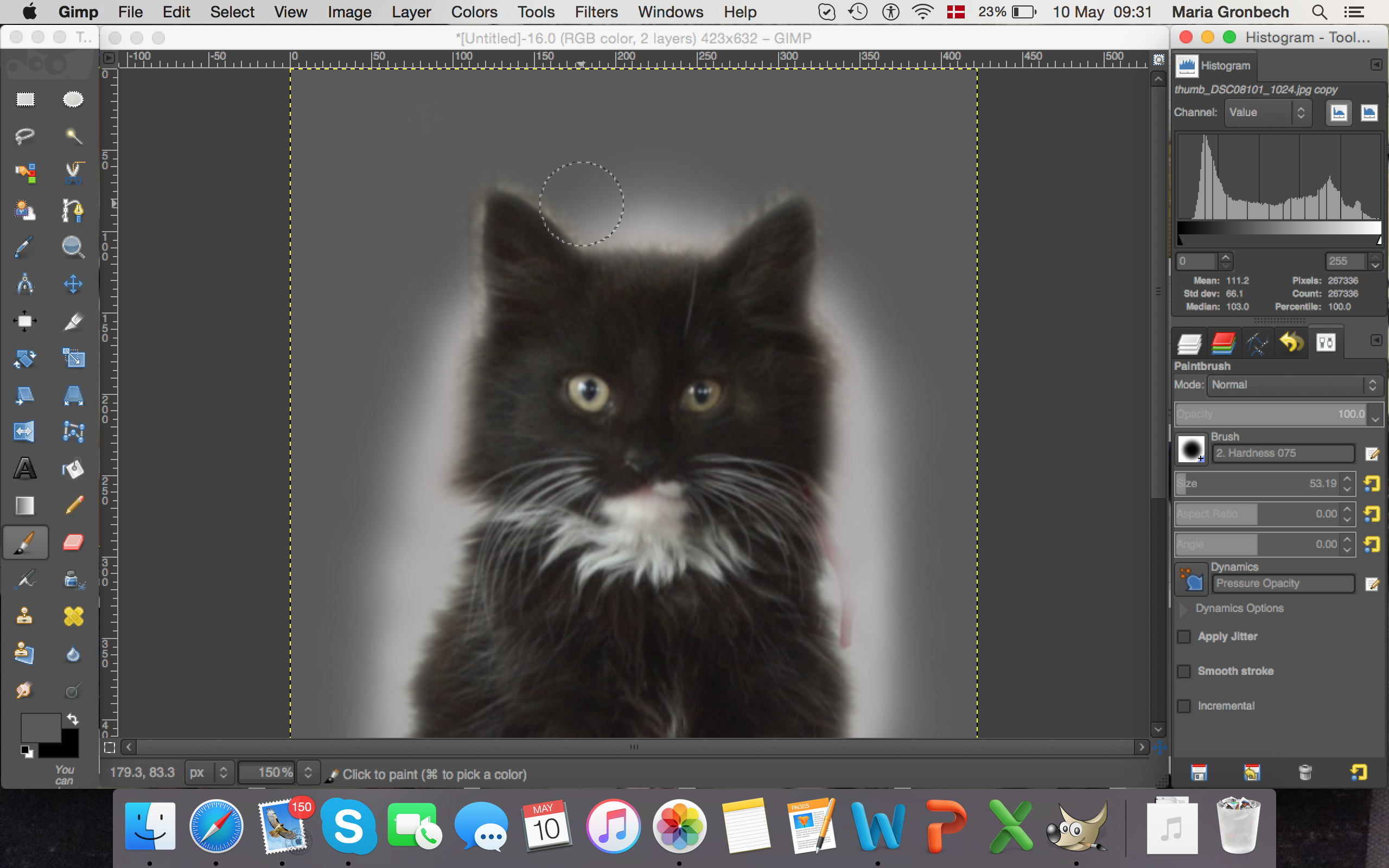Select the Rectangle Select tool
Image resolution: width=1389 pixels, height=868 pixels.
tap(24, 99)
